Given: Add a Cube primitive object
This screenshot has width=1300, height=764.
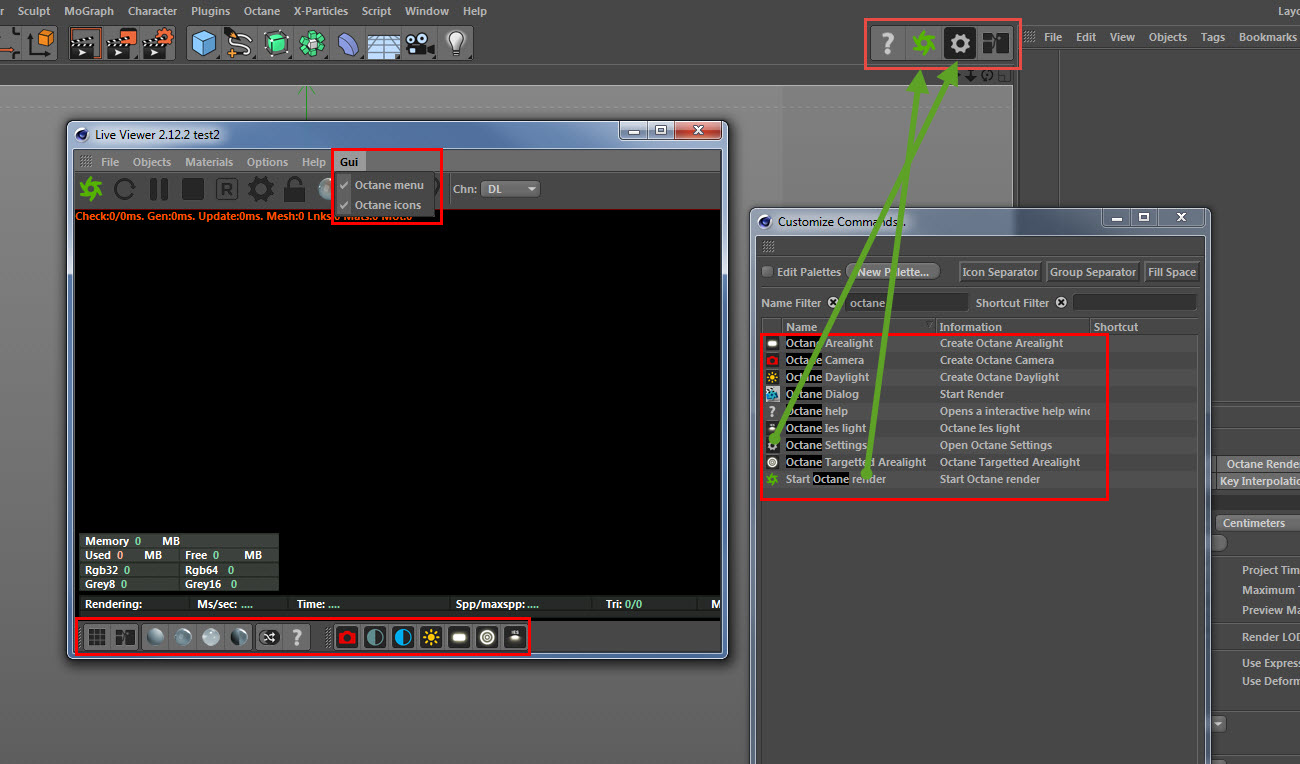Looking at the screenshot, I should tap(204, 43).
